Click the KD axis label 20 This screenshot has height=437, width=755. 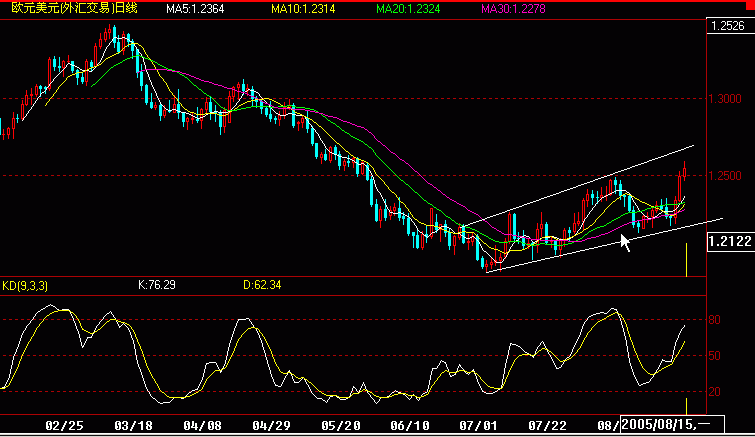tap(715, 392)
